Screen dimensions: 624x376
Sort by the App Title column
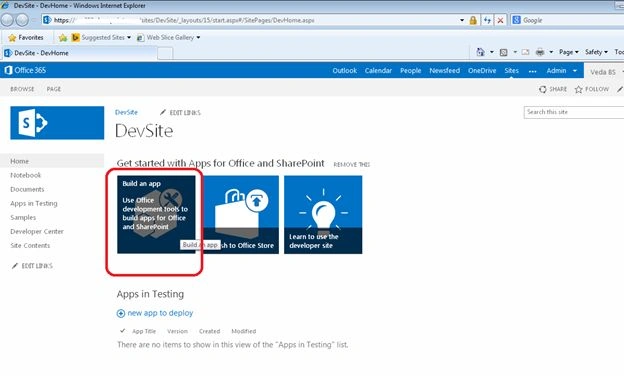point(144,331)
